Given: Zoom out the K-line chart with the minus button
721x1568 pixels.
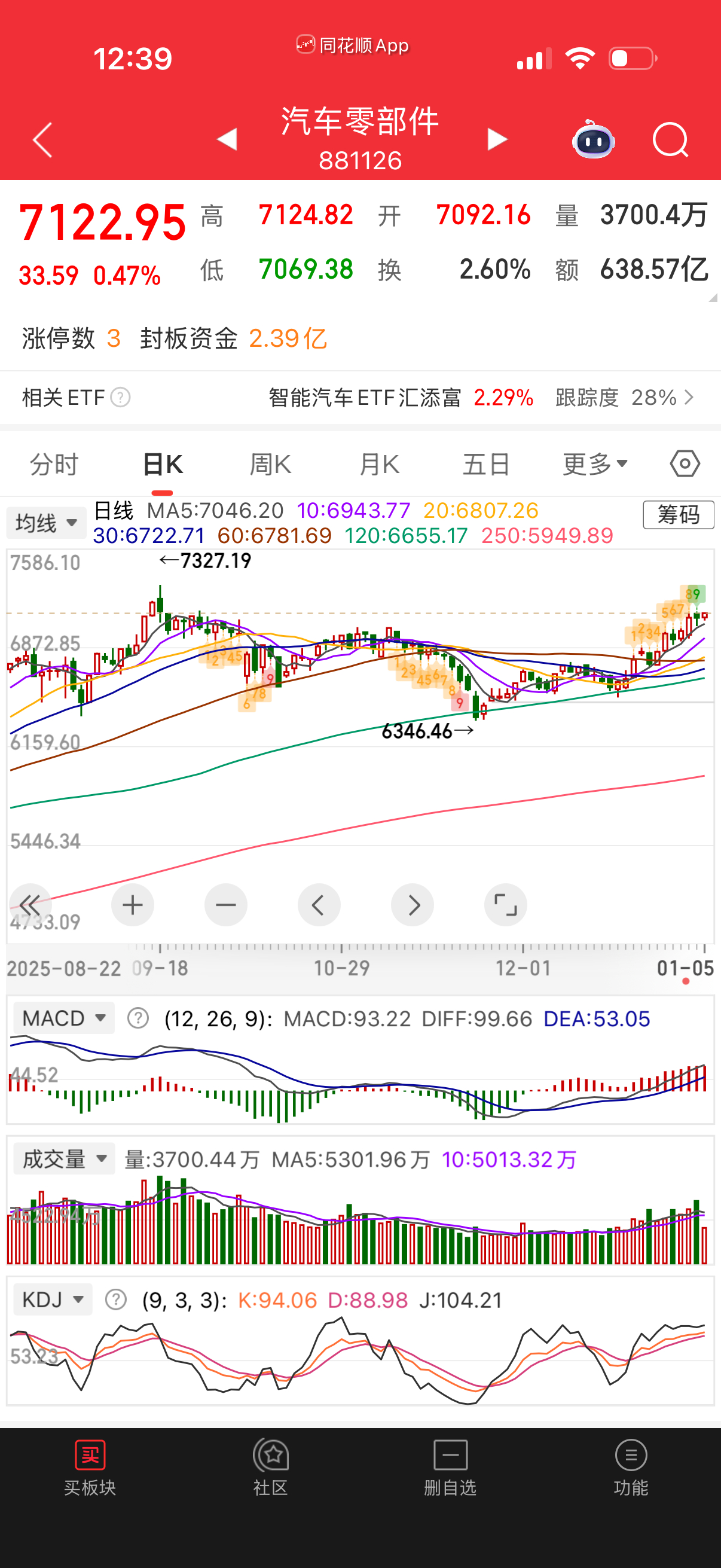Looking at the screenshot, I should pos(226,905).
